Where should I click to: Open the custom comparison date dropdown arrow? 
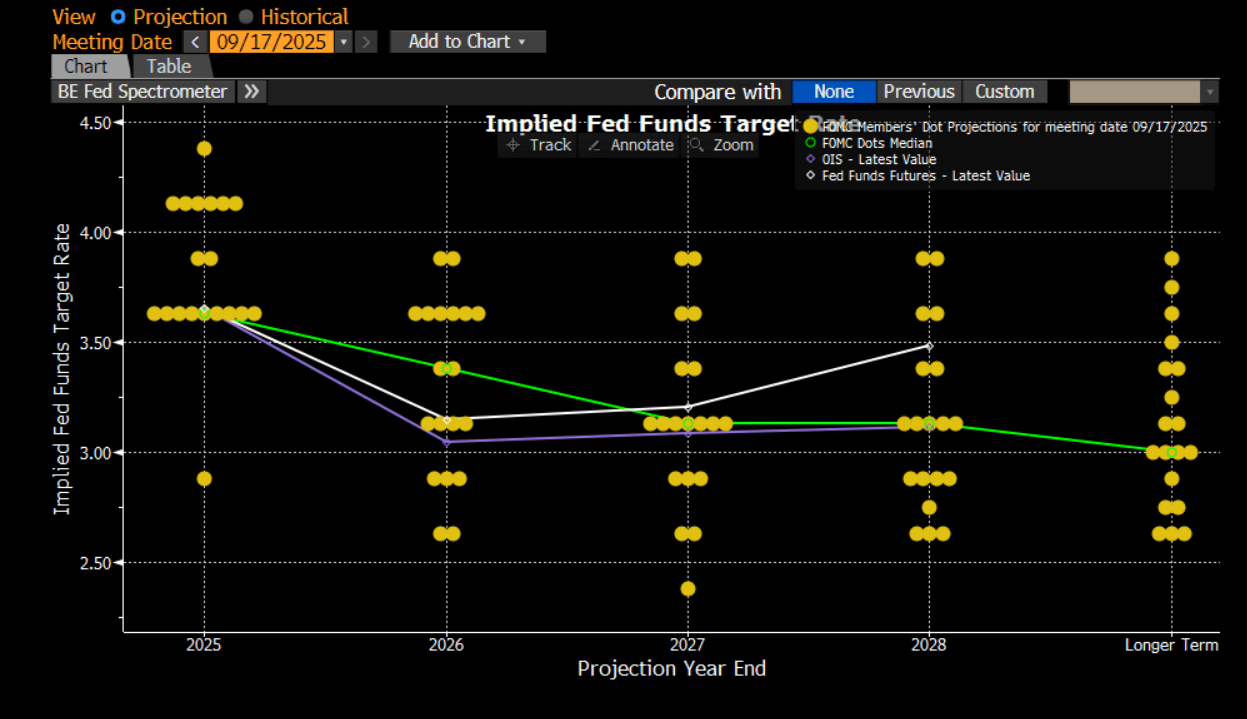tap(1210, 92)
